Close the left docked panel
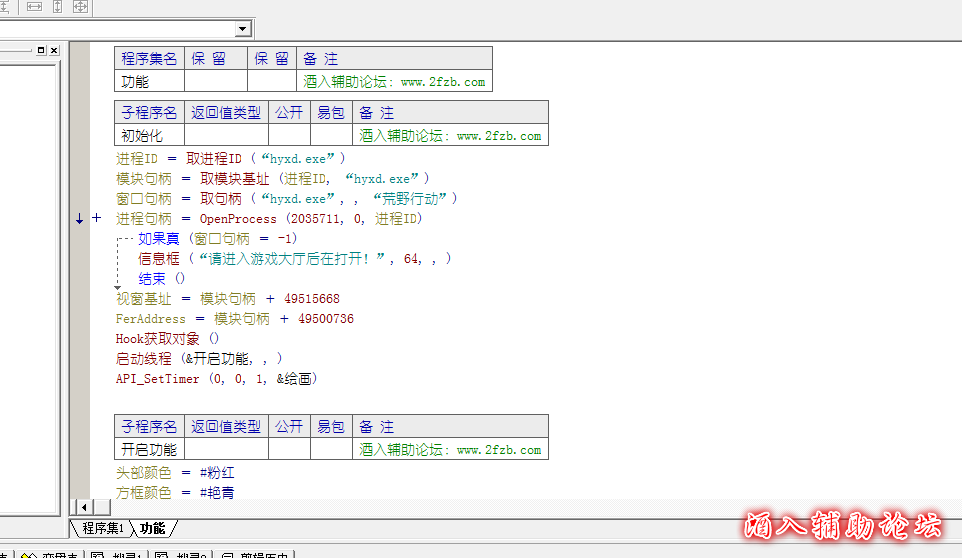Screen dimensions: 962x558 pyautogui.click(x=54, y=50)
